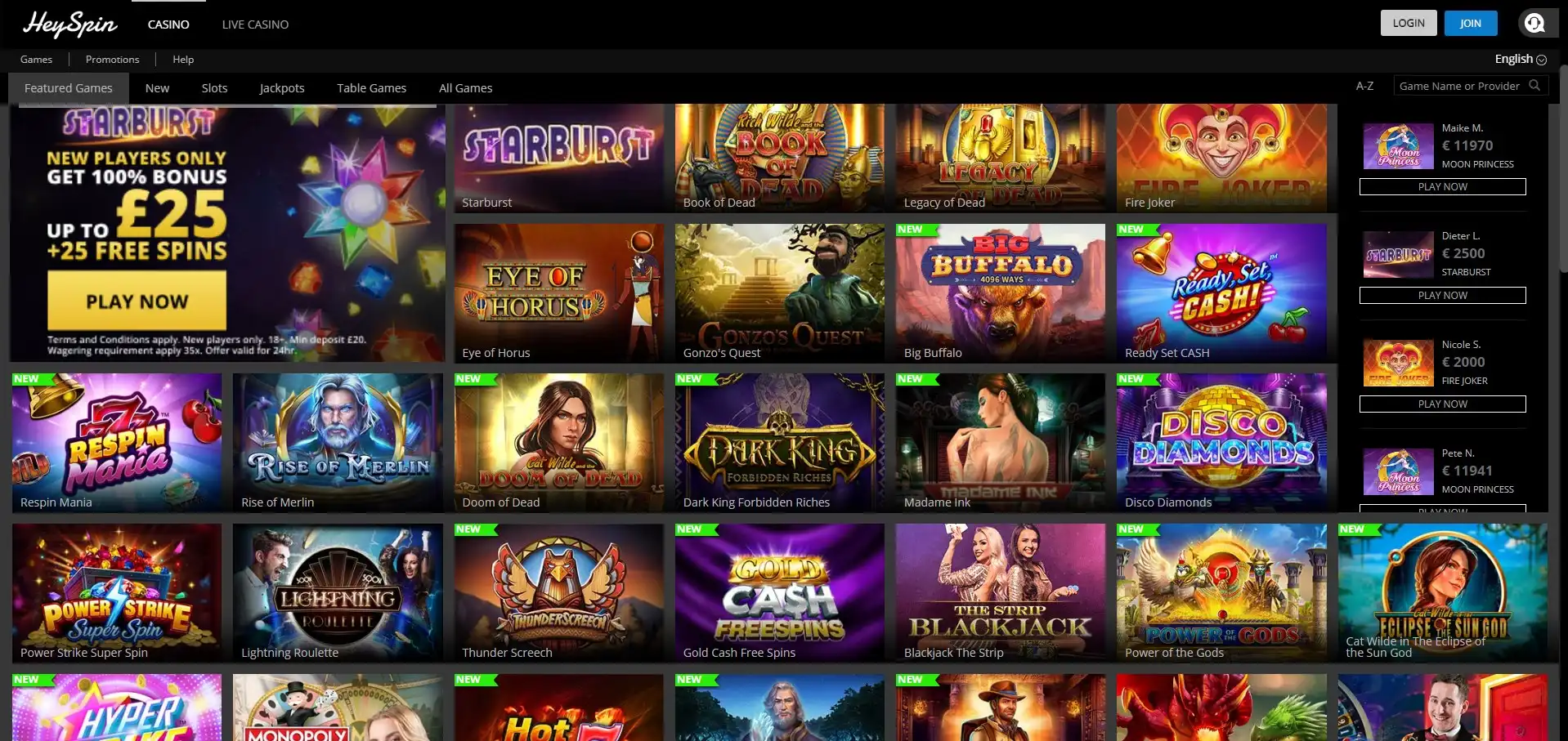Image resolution: width=1568 pixels, height=741 pixels.
Task: Open Moon Princess winner thumbnail for Pete N.
Action: pos(1398,471)
